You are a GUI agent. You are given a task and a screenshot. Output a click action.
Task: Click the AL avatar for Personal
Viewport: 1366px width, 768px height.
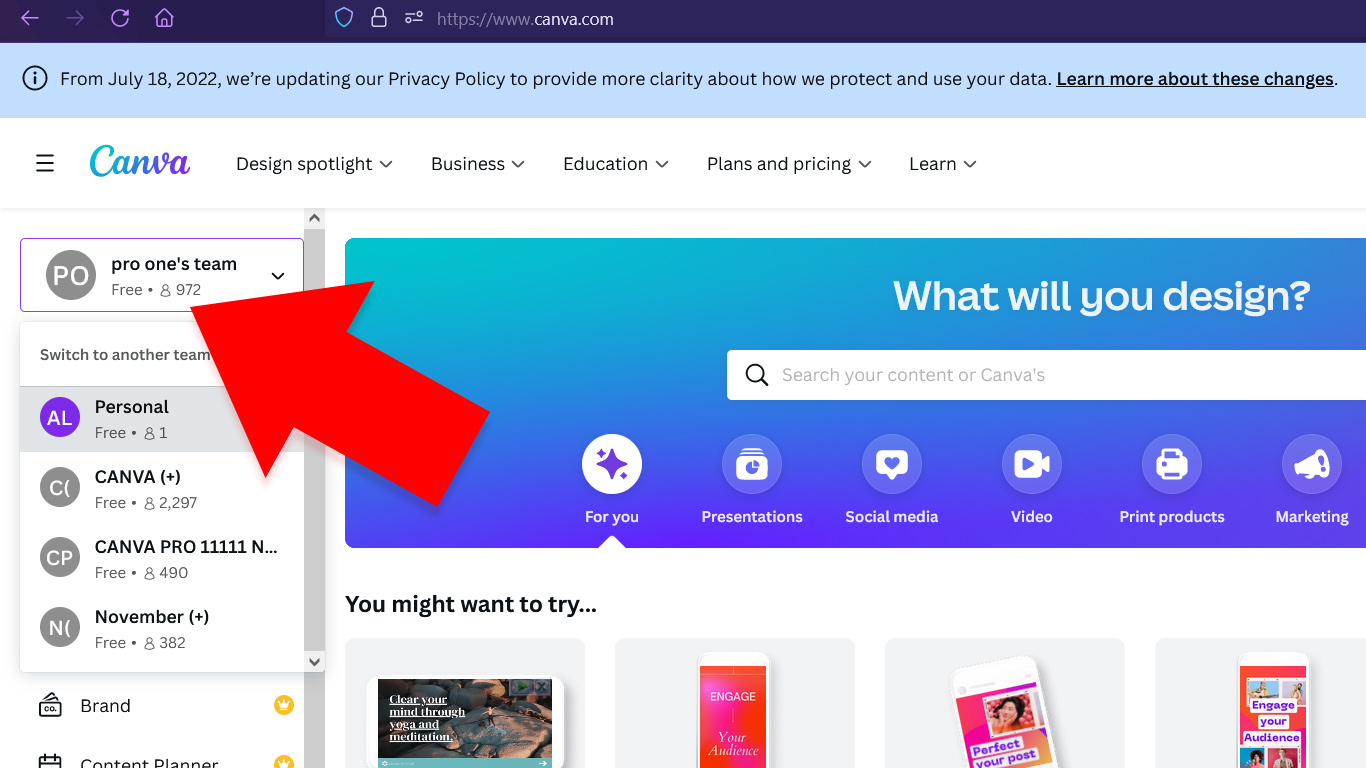pos(60,418)
